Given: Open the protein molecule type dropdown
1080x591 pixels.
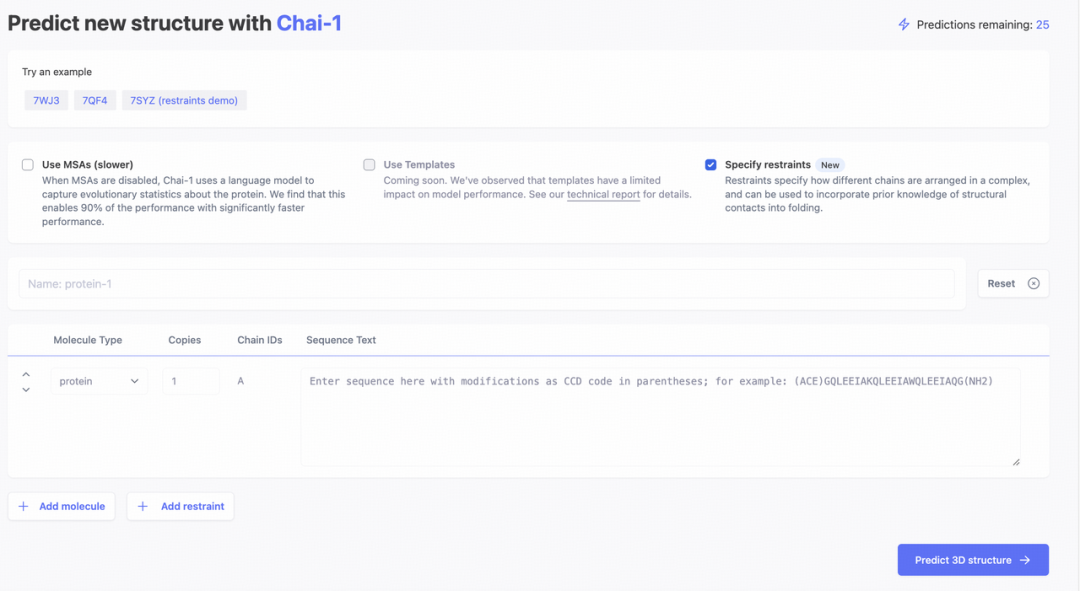Looking at the screenshot, I should (x=99, y=381).
